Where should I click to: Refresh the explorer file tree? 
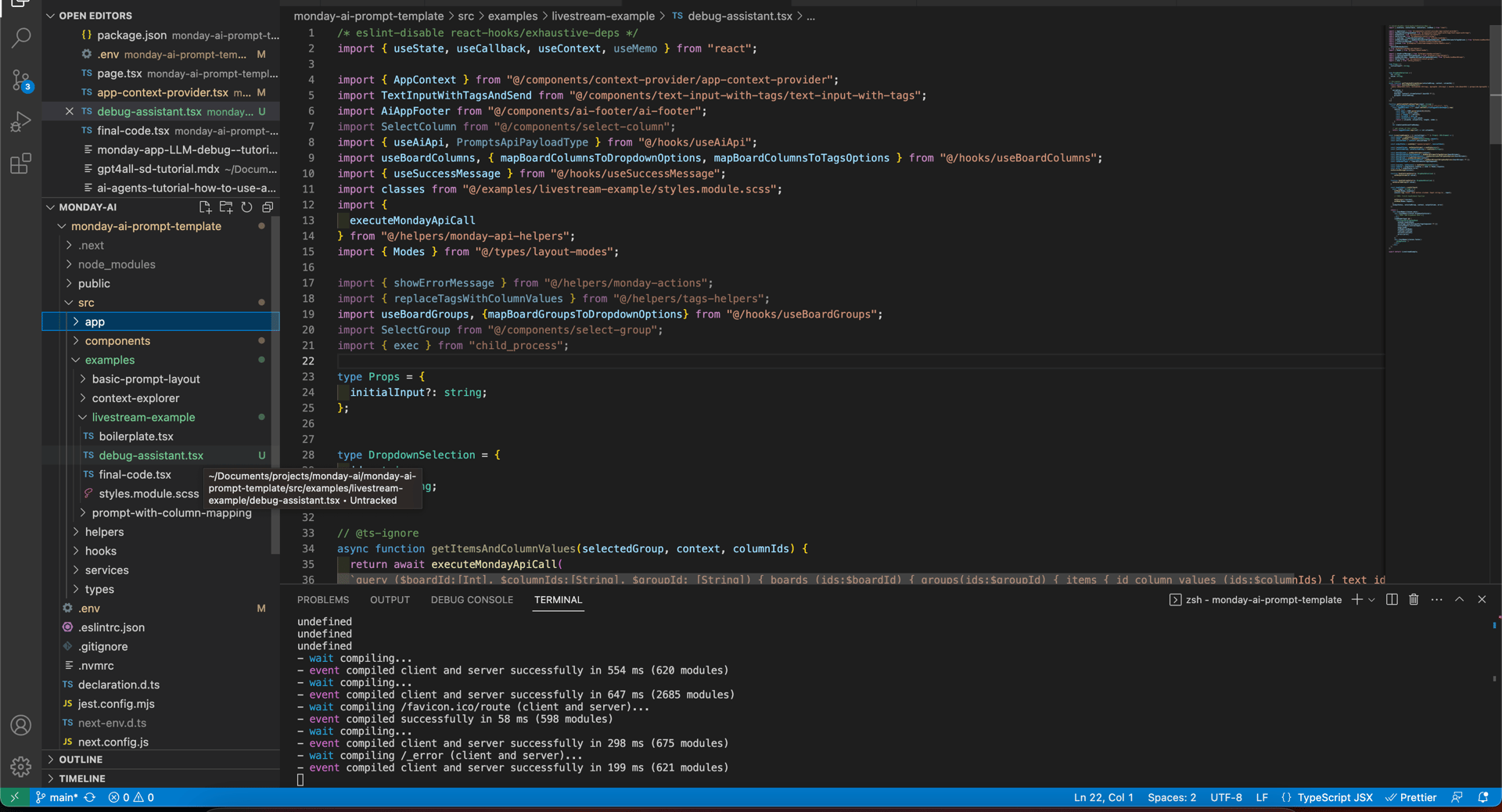pos(246,207)
